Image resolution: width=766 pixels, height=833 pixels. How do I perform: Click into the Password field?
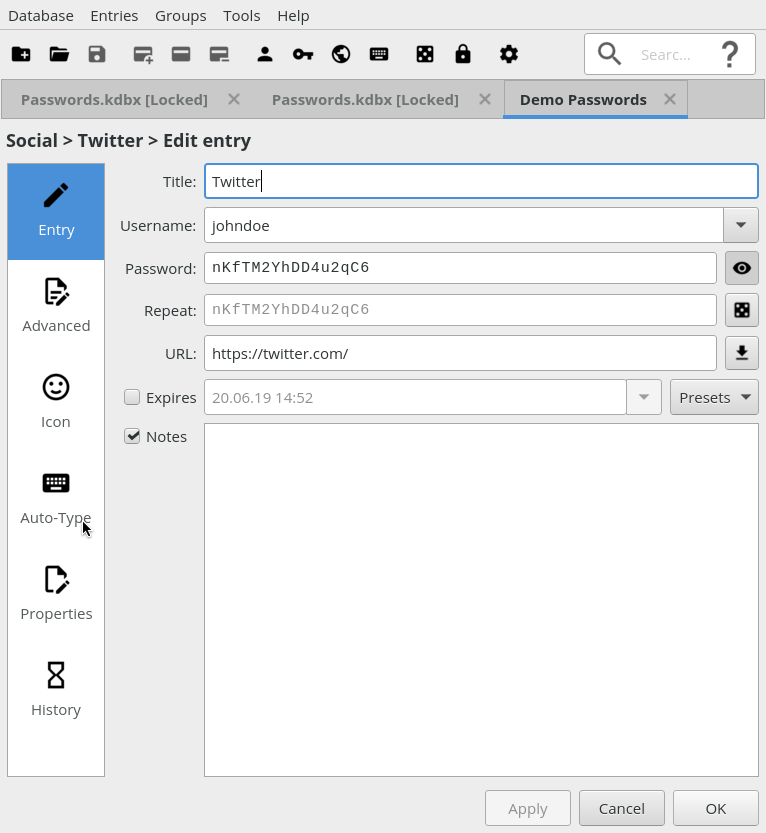[x=461, y=268]
